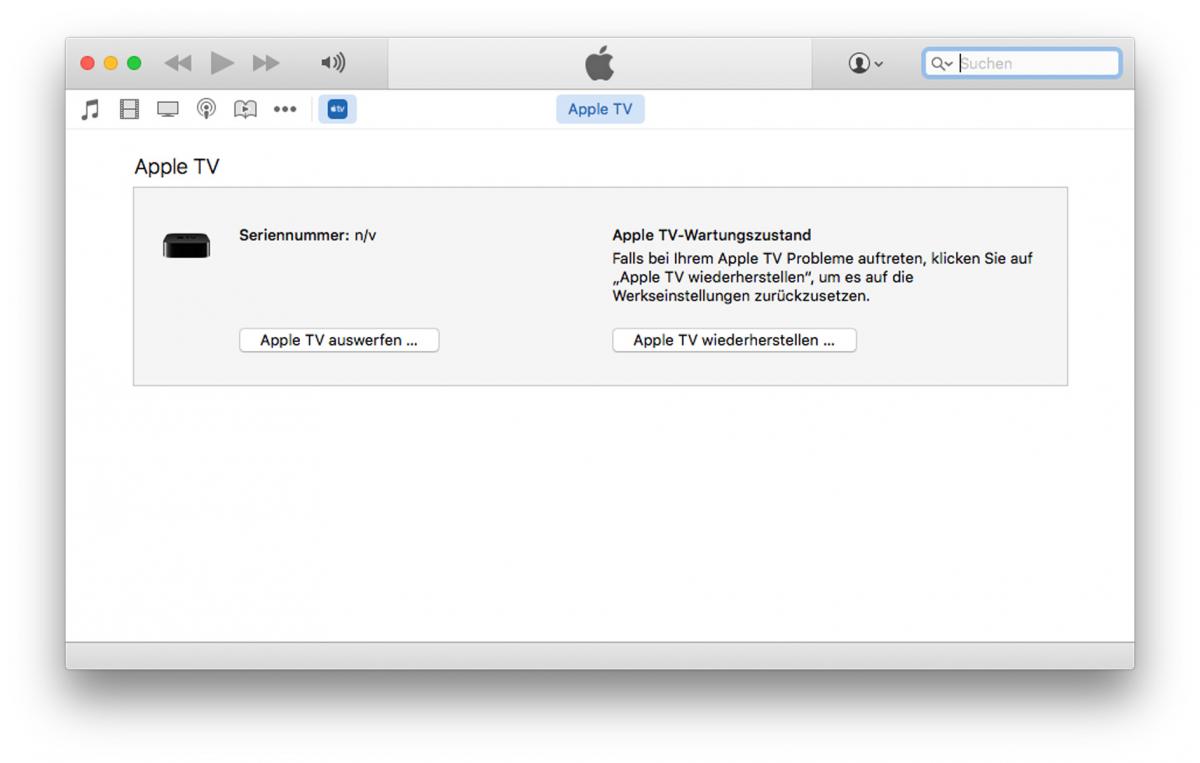Open search options magnifier dropdown
The height and width of the screenshot is (763, 1200).
942,63
